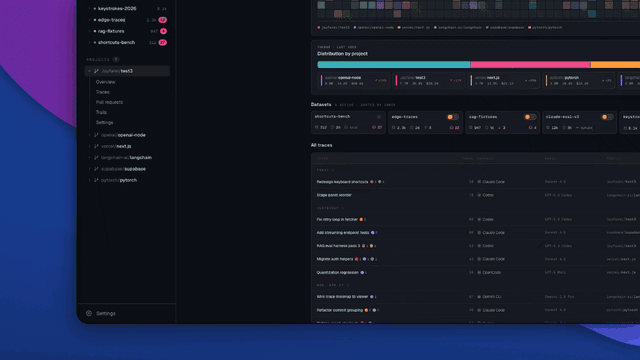640x360 pixels.
Task: Click Codex agent icon in Stage panel reorder row
Action: click(x=479, y=195)
